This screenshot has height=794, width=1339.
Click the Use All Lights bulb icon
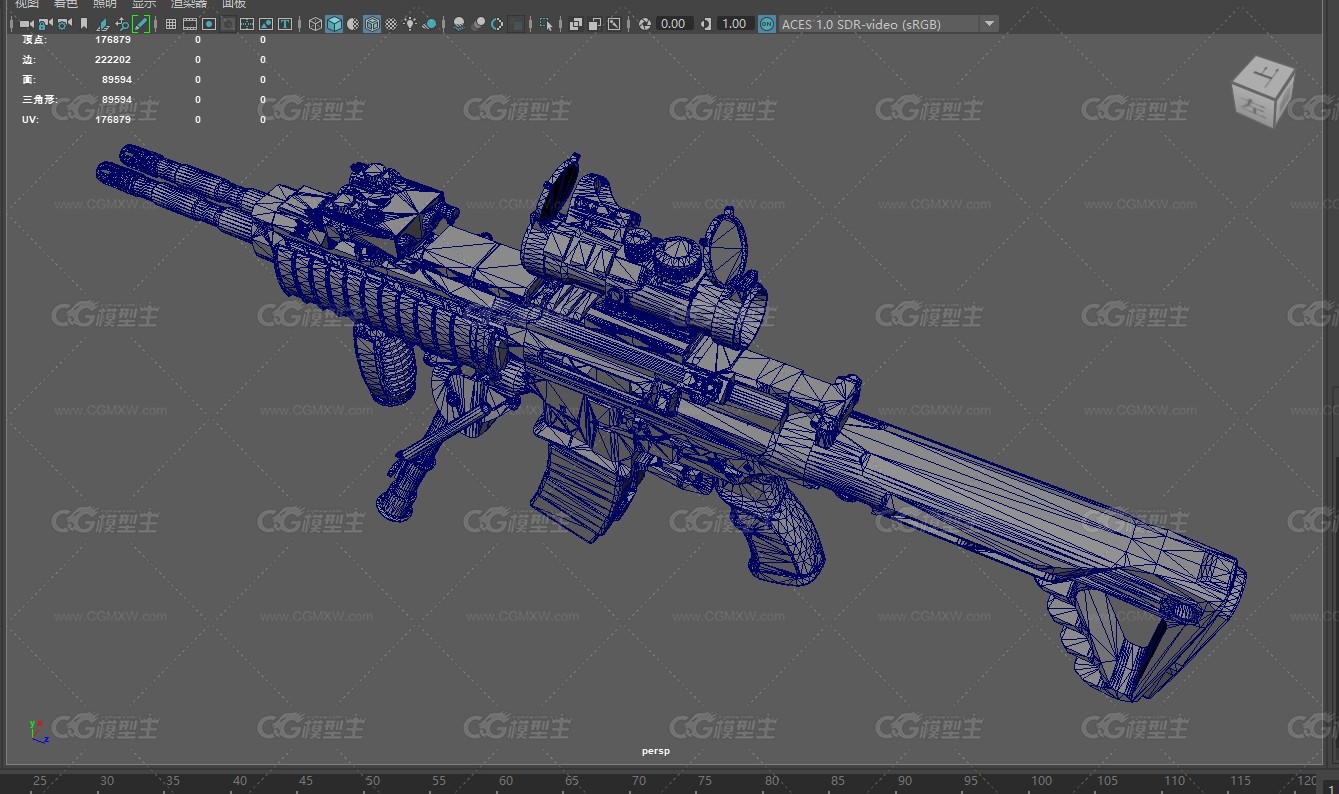point(410,24)
